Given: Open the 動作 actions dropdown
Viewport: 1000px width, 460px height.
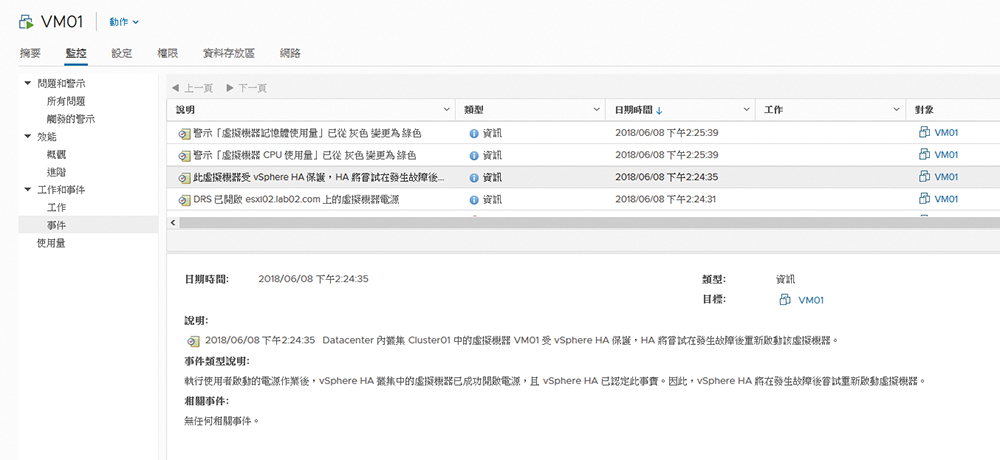Looking at the screenshot, I should tap(124, 22).
